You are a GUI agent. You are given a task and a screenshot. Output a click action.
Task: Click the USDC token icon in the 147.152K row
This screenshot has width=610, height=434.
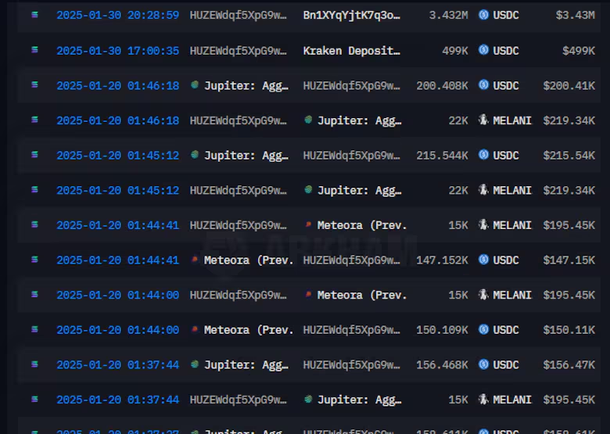[484, 259]
